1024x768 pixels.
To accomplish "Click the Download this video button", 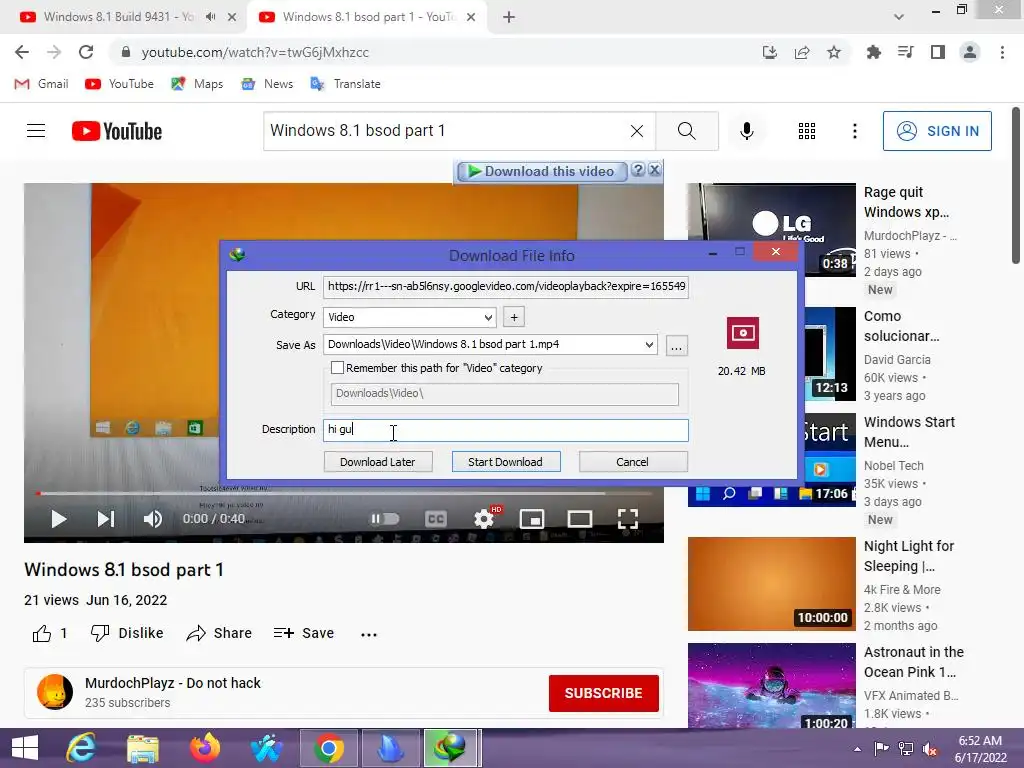I will tap(541, 171).
